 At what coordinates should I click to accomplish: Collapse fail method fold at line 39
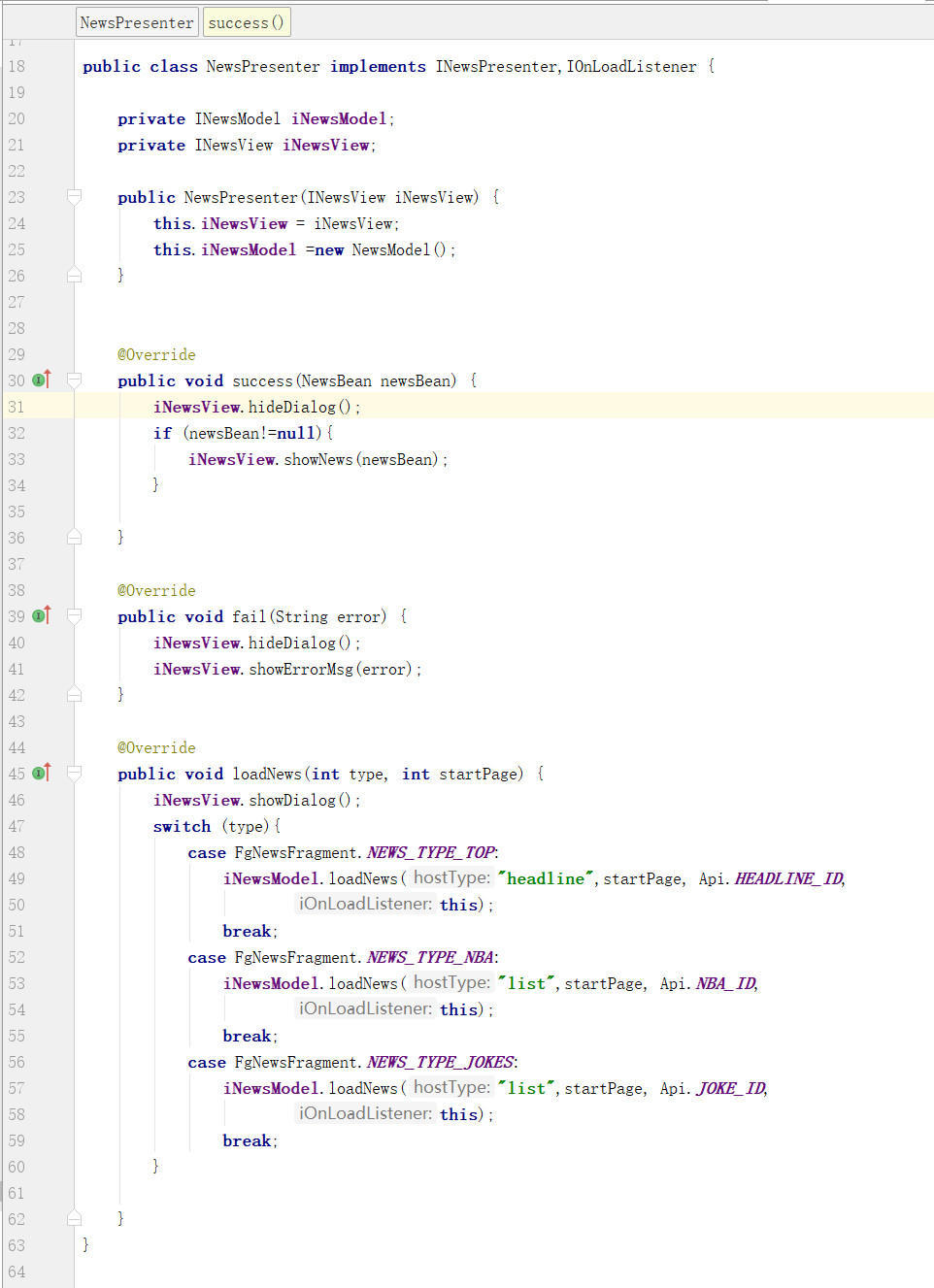[x=74, y=616]
